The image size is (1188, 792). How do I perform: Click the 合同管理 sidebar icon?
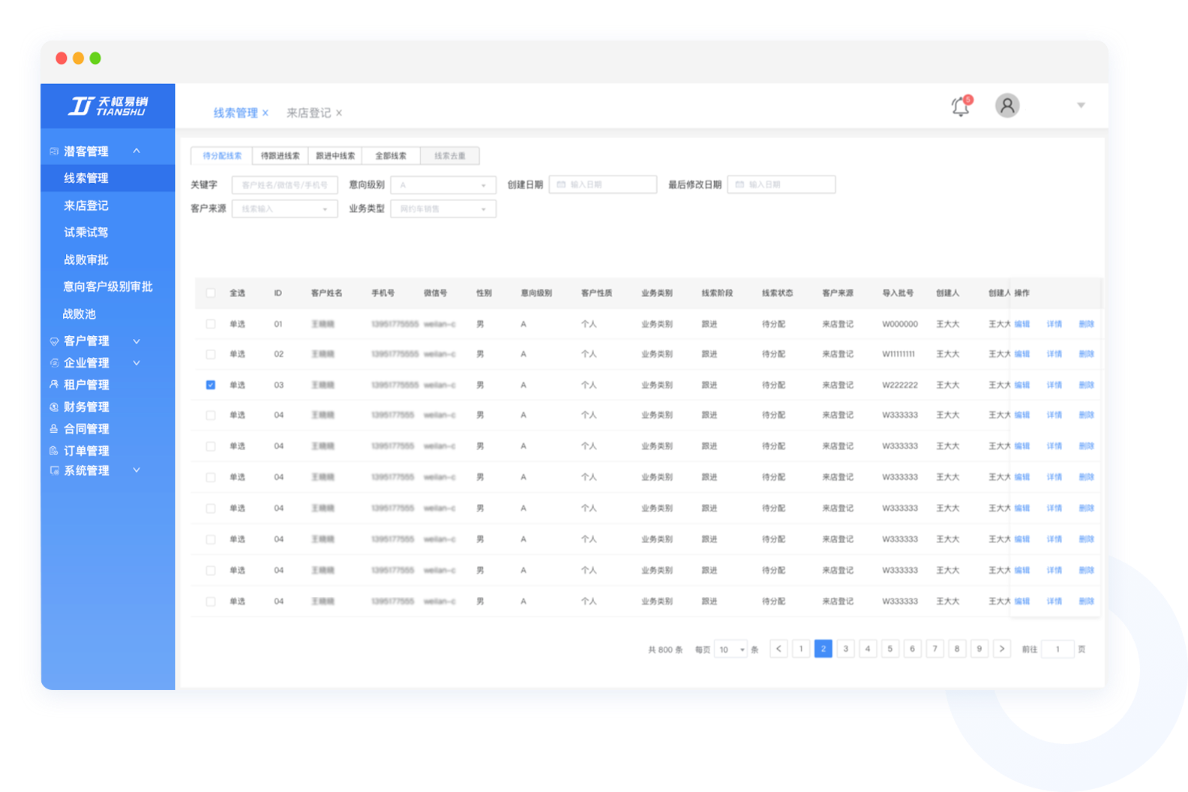tap(54, 429)
